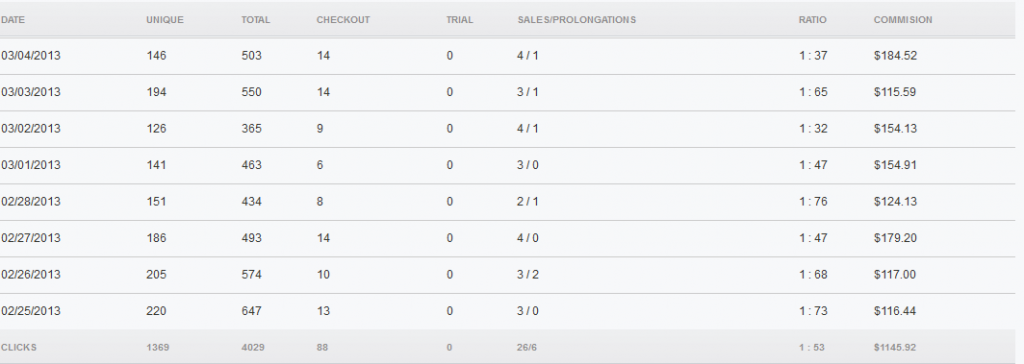Image resolution: width=1024 pixels, height=364 pixels.
Task: Select the TOTAL column header
Action: point(255,20)
